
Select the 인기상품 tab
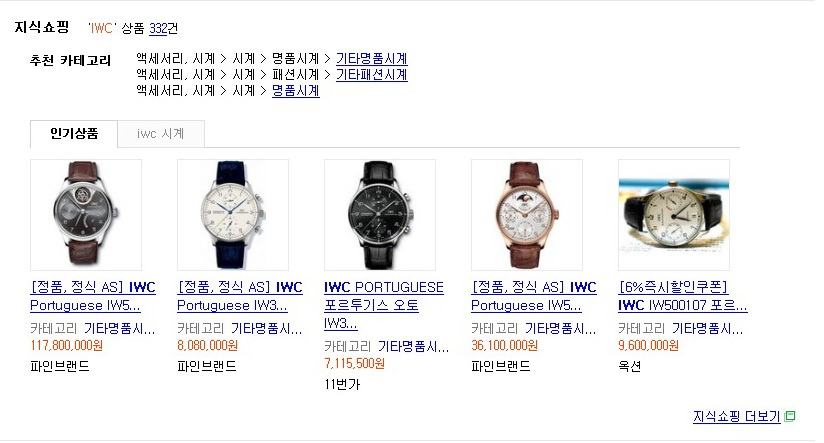74,133
